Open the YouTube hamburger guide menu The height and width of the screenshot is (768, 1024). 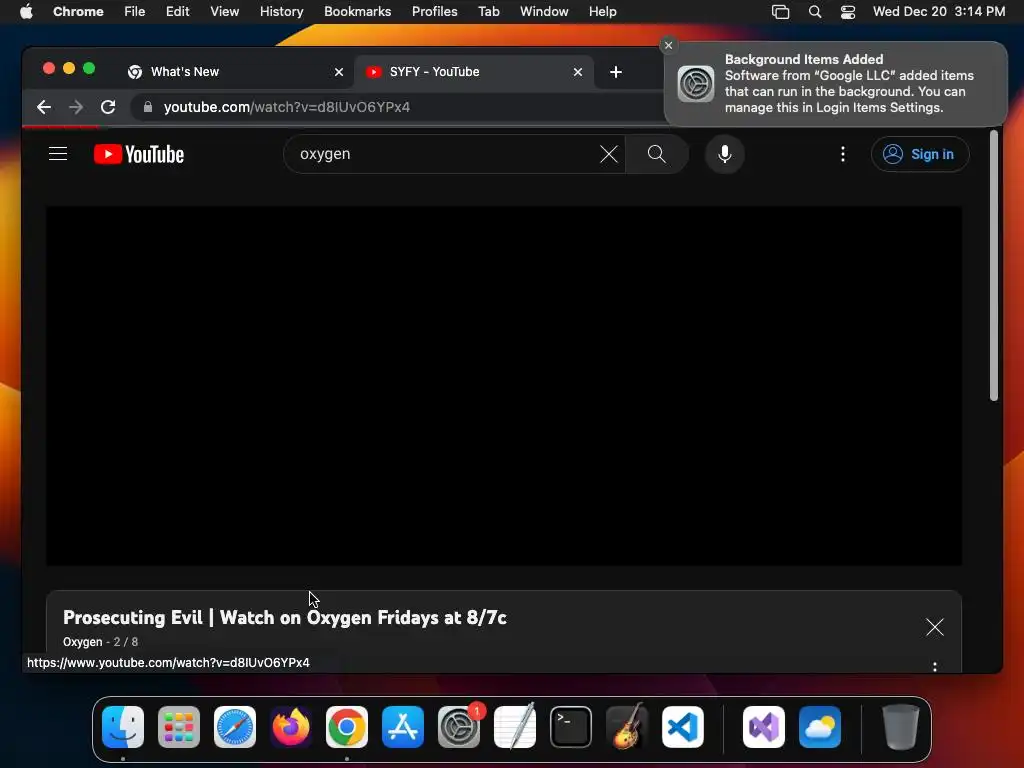tap(58, 154)
